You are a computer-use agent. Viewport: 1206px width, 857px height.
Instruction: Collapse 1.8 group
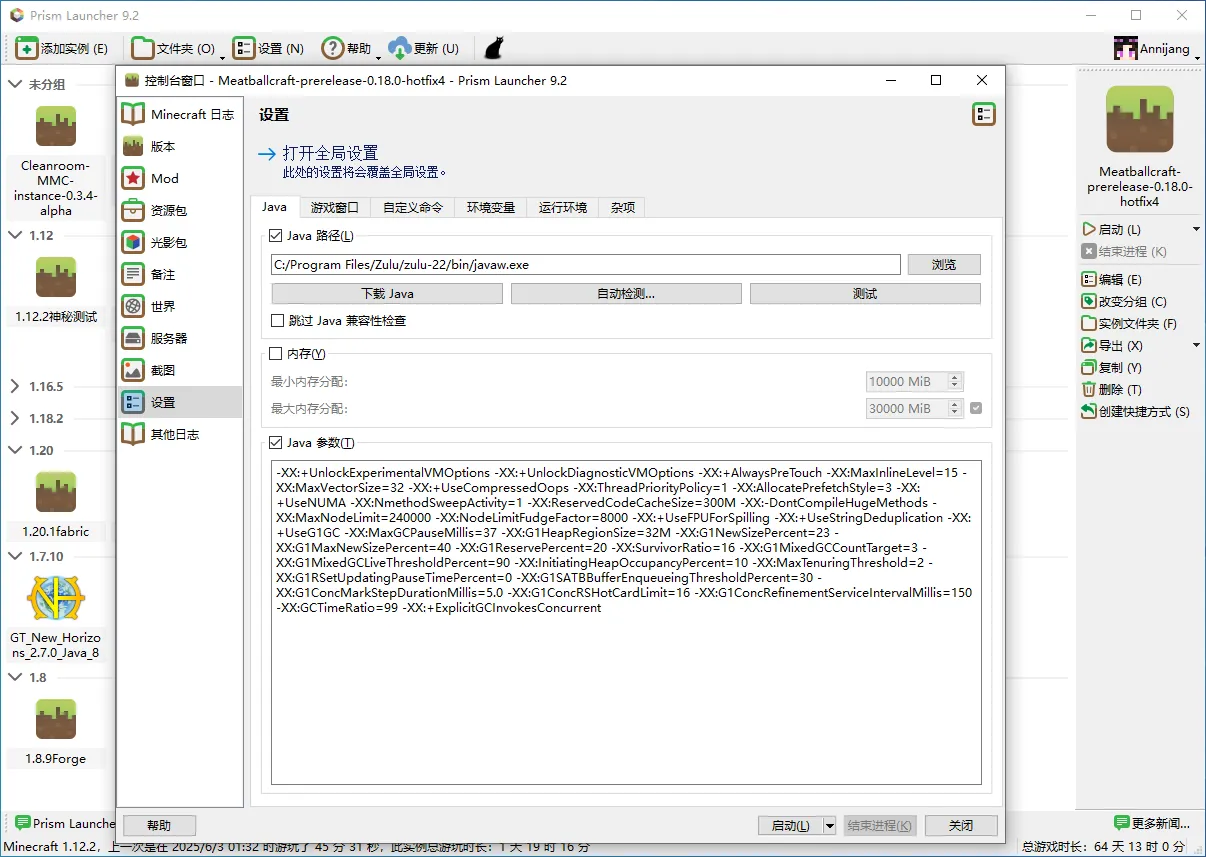pos(15,677)
